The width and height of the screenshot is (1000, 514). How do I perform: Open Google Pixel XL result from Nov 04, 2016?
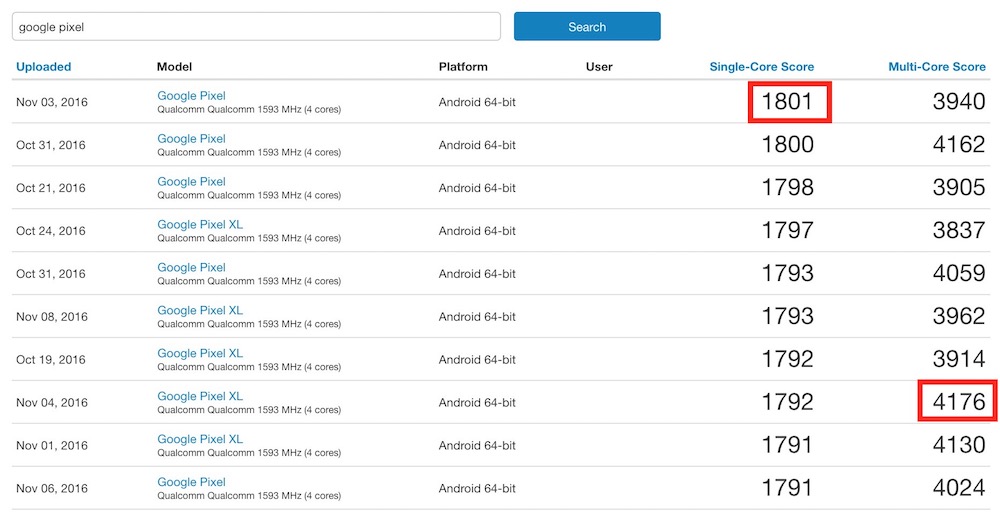[x=200, y=396]
